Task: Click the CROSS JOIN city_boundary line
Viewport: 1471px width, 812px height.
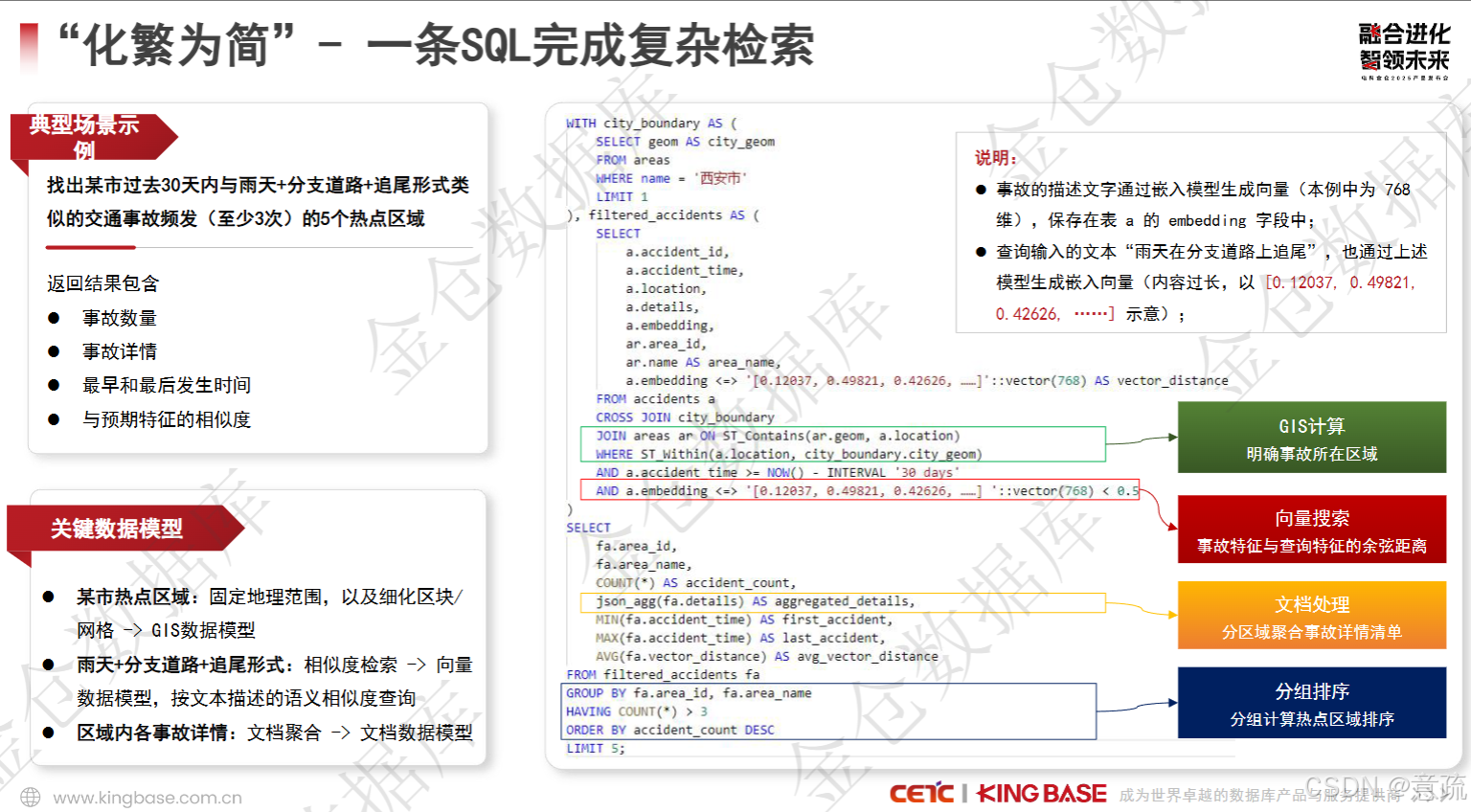Action: coord(685,417)
